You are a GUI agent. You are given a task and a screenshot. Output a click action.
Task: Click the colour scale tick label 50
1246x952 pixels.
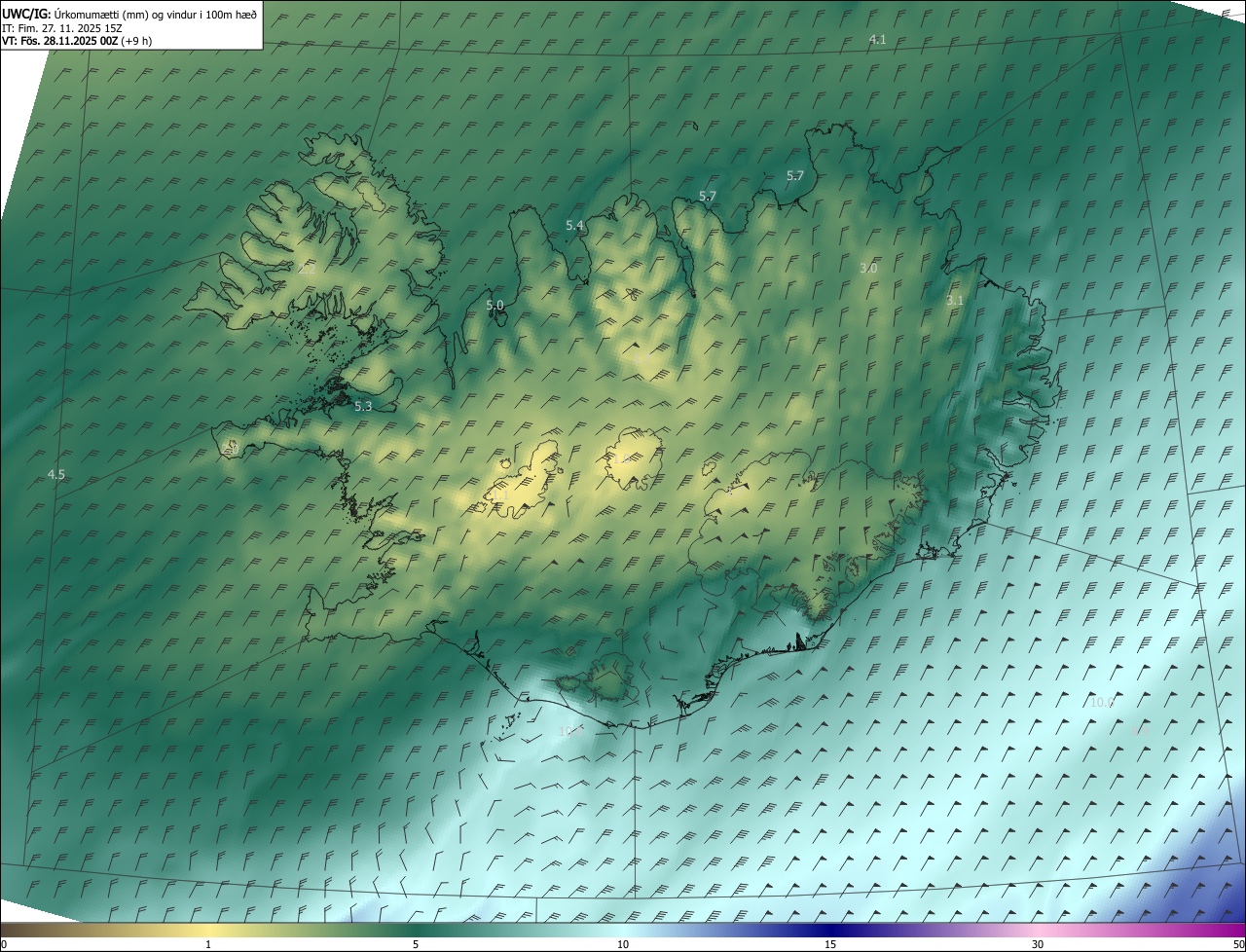point(1238,944)
